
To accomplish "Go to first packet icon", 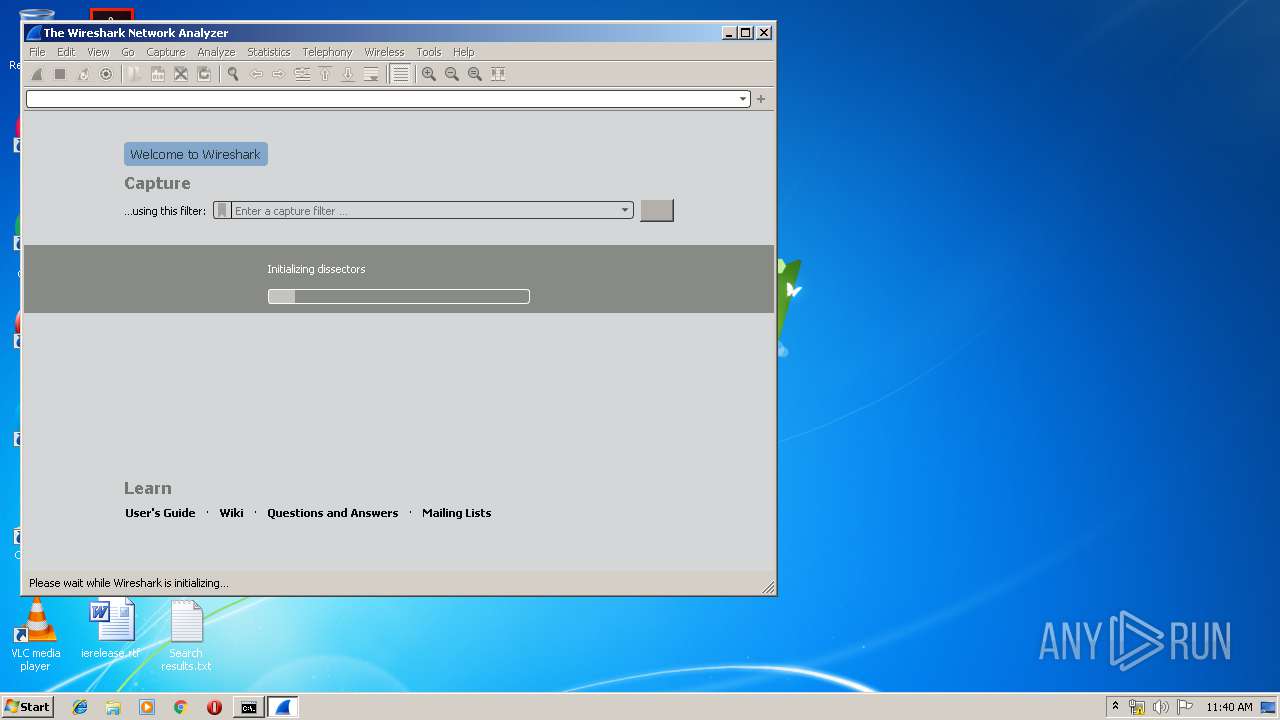I will (x=325, y=74).
